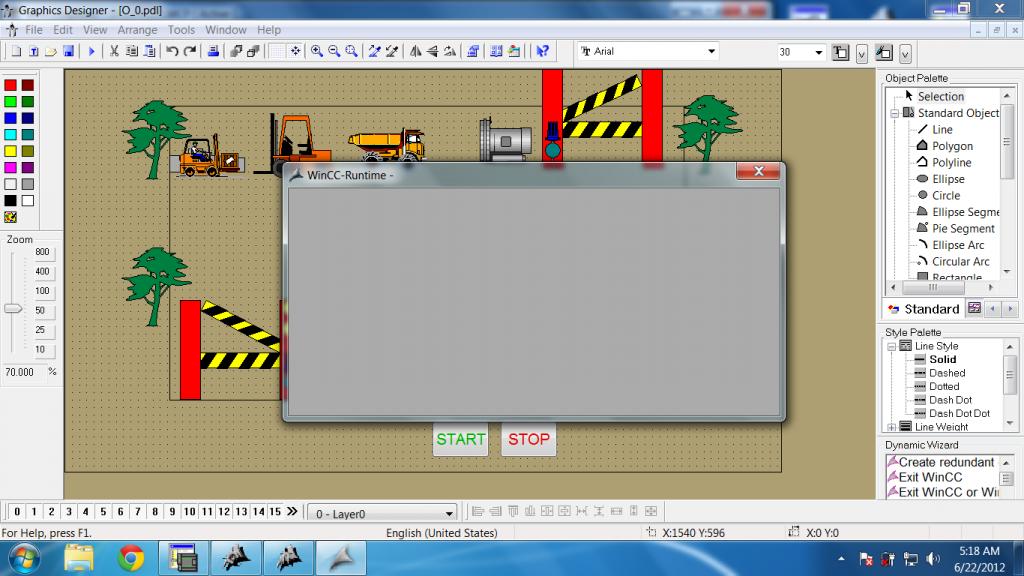The image size is (1024, 576).
Task: Click the Zoom in magnifier icon
Action: click(317, 52)
